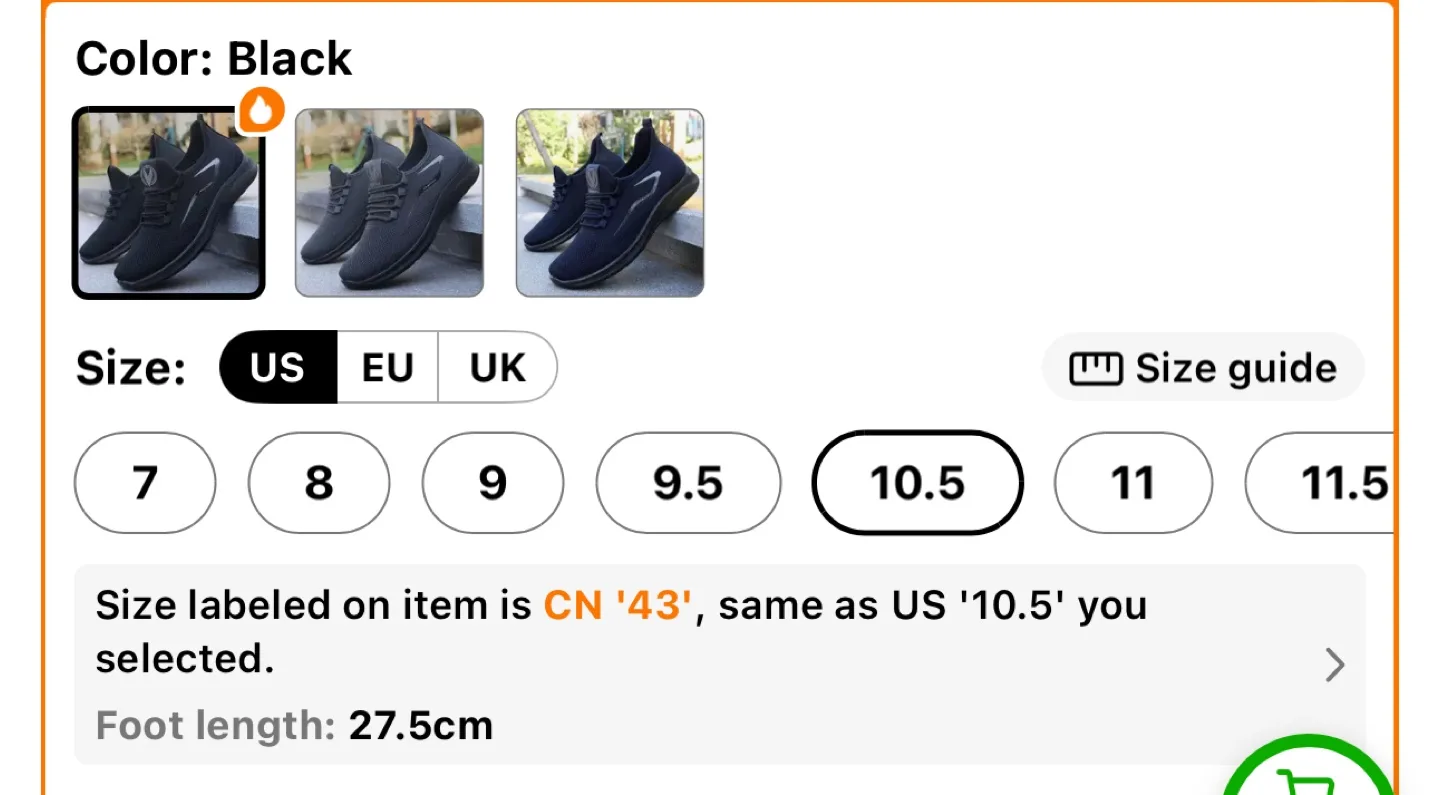
Task: Open the CN '43' size label info
Action: (x=619, y=606)
